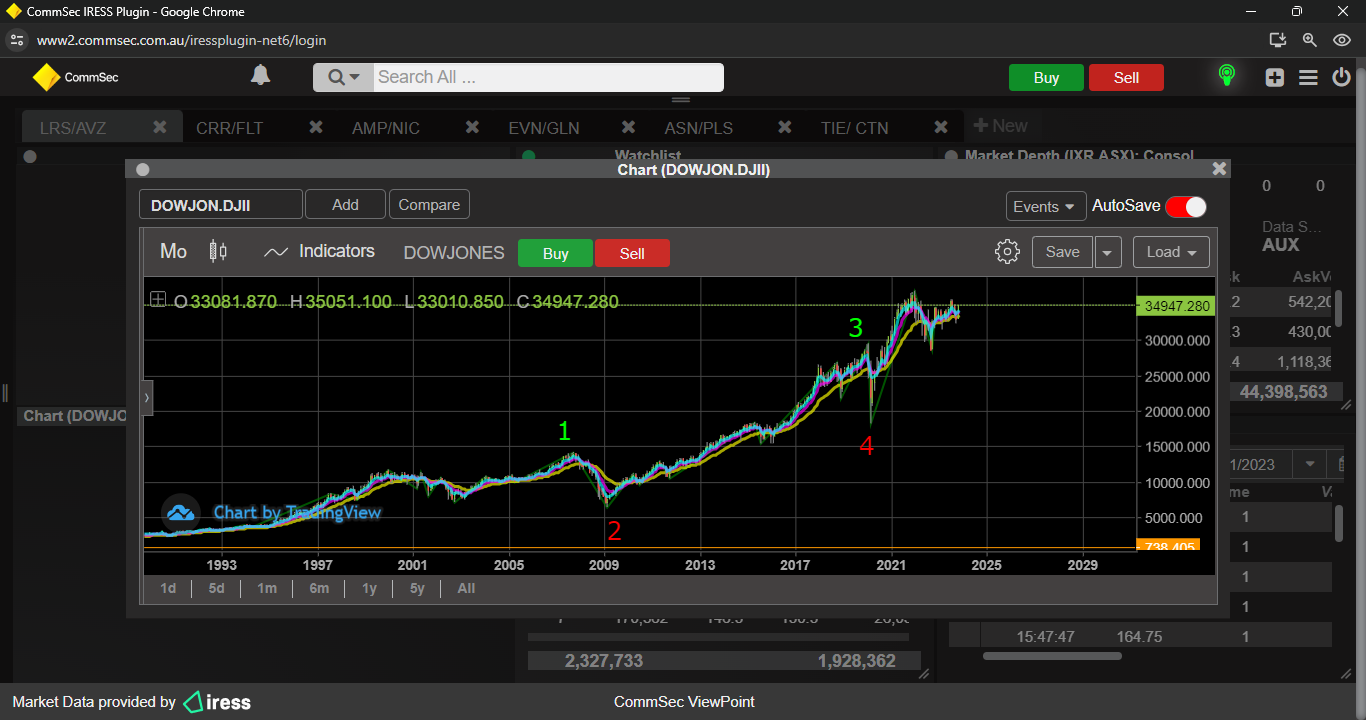Viewport: 1366px width, 720px height.
Task: Click the red Sell button in top bar
Action: point(1126,78)
